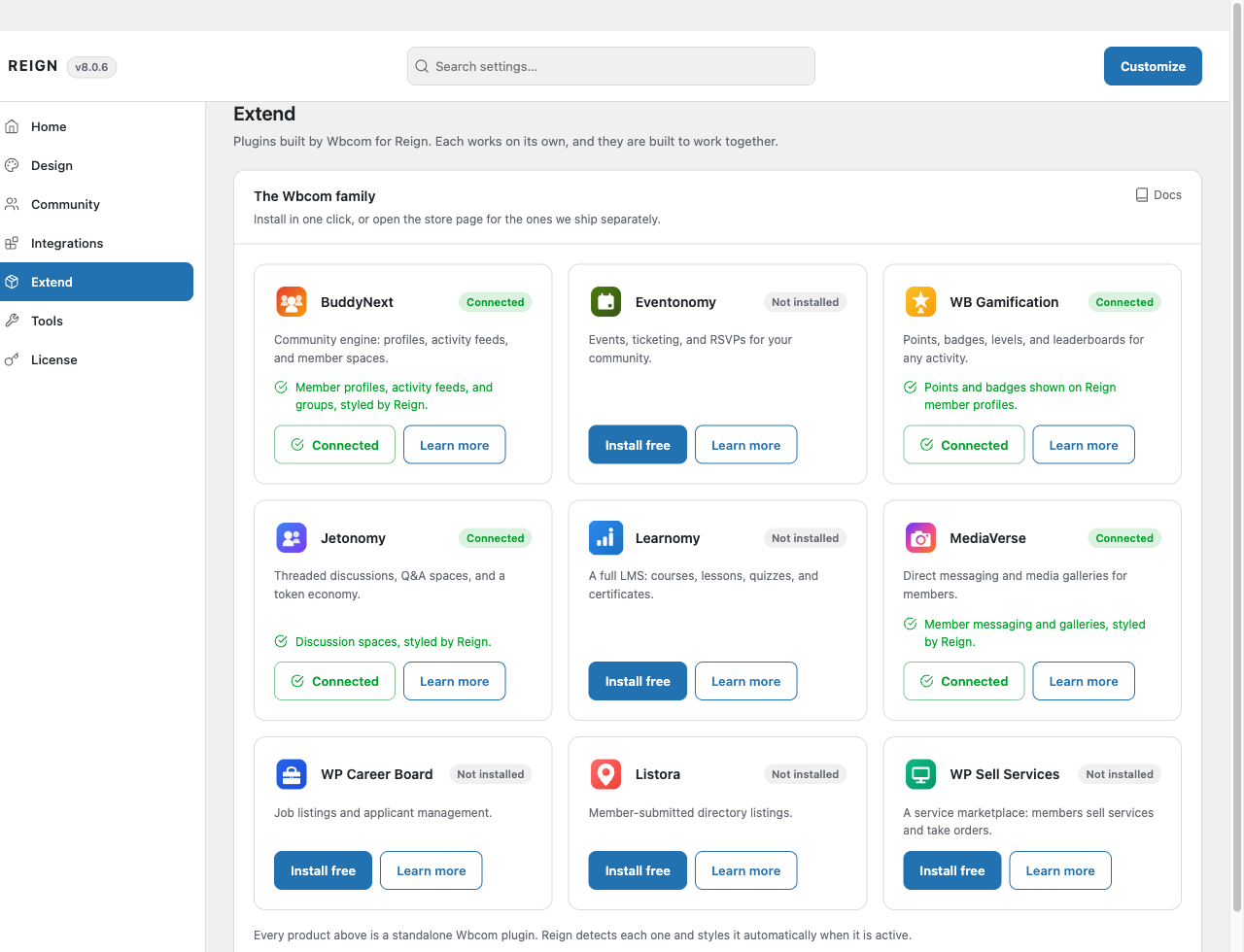Click the WP Sell Services monitor icon

pyautogui.click(x=920, y=774)
